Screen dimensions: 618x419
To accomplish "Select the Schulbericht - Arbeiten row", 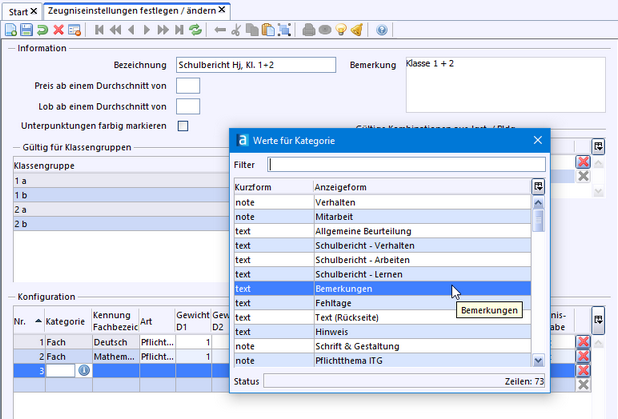I will coord(383,260).
